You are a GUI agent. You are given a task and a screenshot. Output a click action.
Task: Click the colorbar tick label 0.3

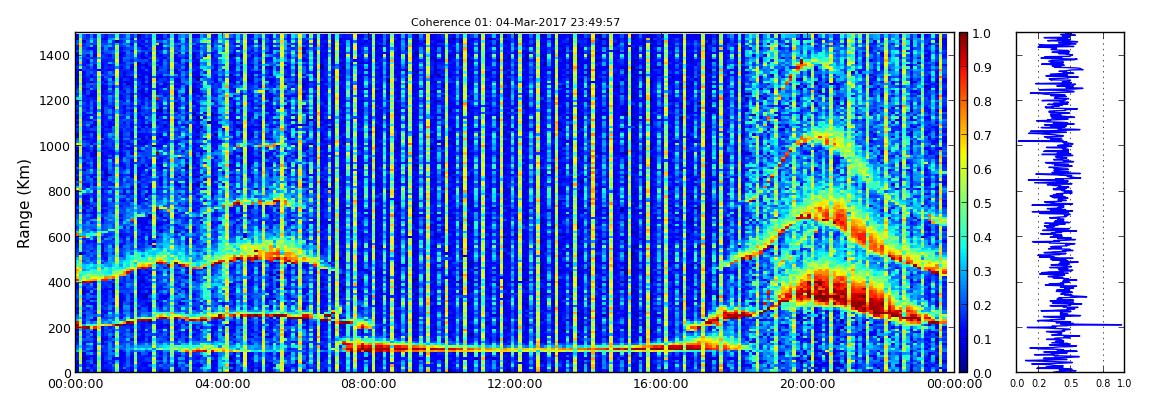[981, 271]
